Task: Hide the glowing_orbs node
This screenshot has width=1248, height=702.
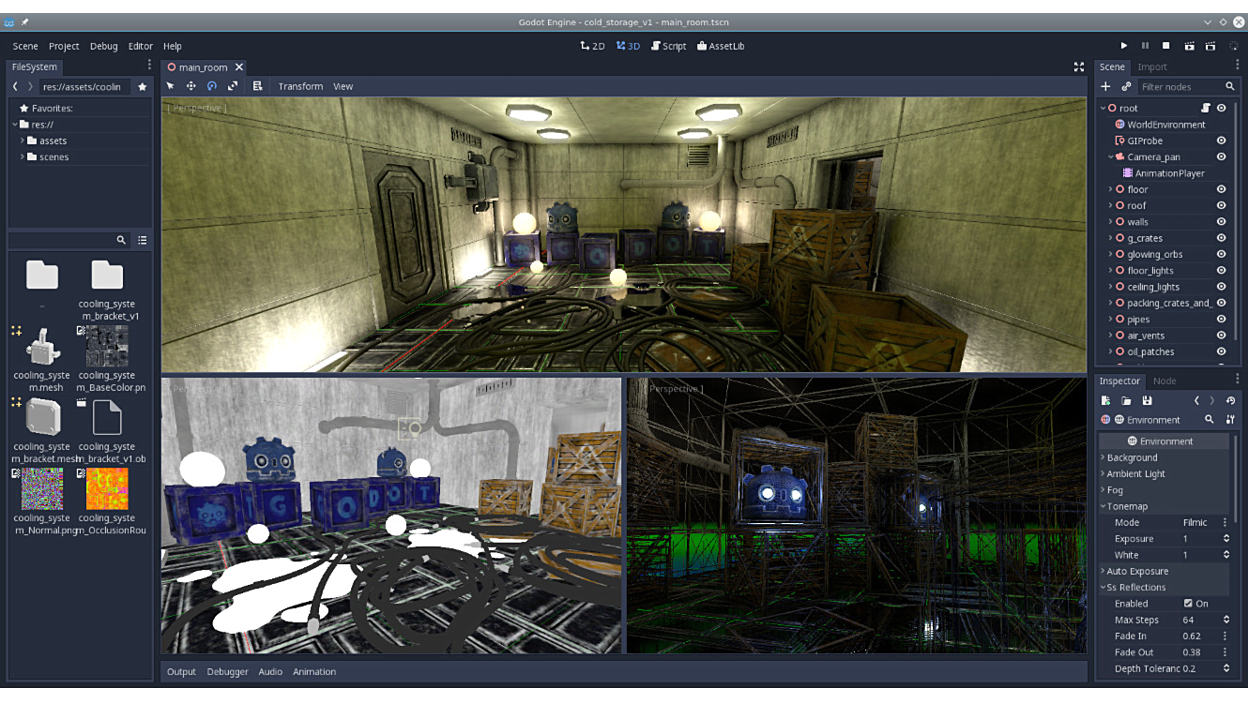Action: 1221,254
